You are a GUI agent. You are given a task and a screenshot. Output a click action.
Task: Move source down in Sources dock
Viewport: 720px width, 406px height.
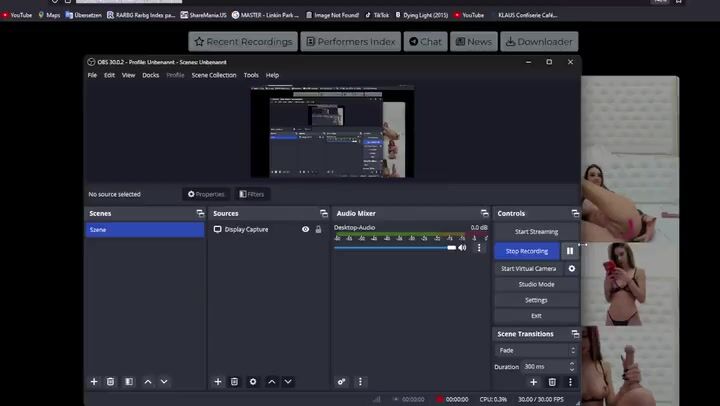pos(288,382)
